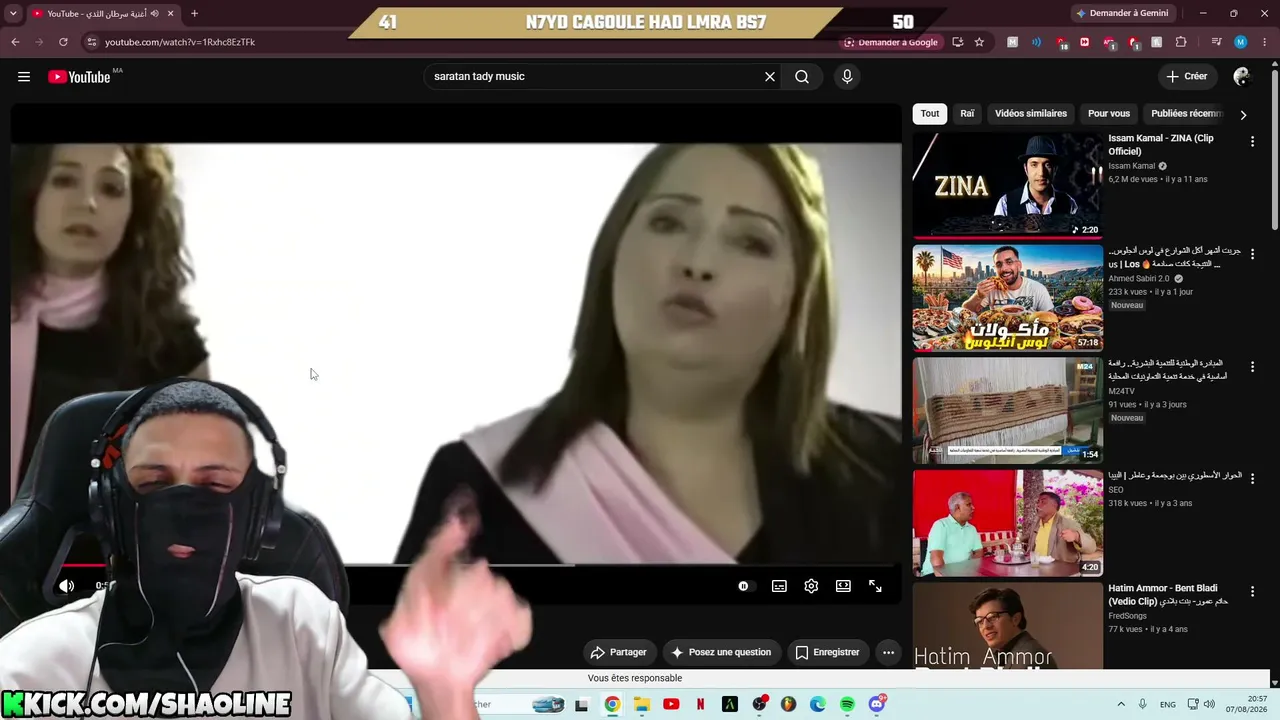
Task: Open options for the Issam Kamal ZINA video
Action: tap(1252, 142)
